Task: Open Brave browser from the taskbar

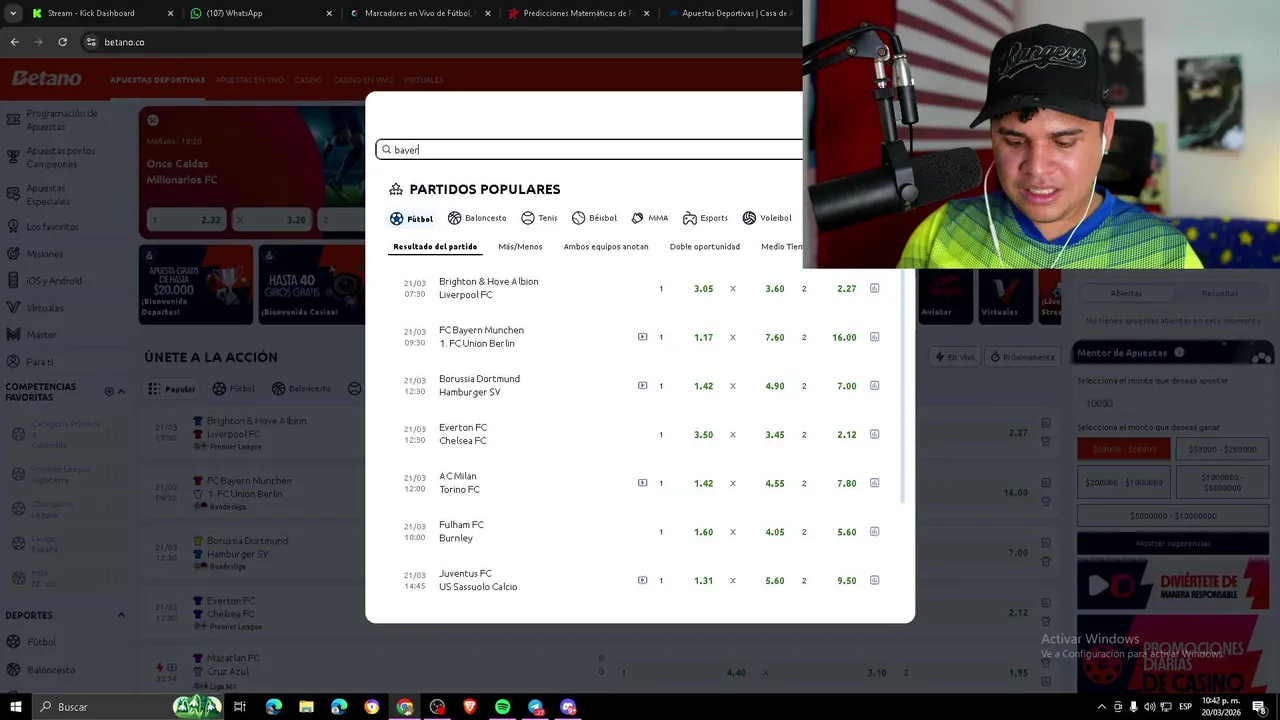Action: [470, 707]
